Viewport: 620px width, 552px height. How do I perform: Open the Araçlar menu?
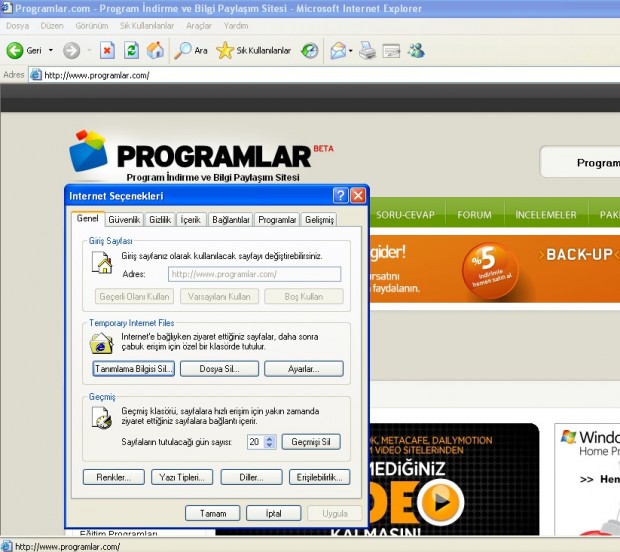[199, 26]
